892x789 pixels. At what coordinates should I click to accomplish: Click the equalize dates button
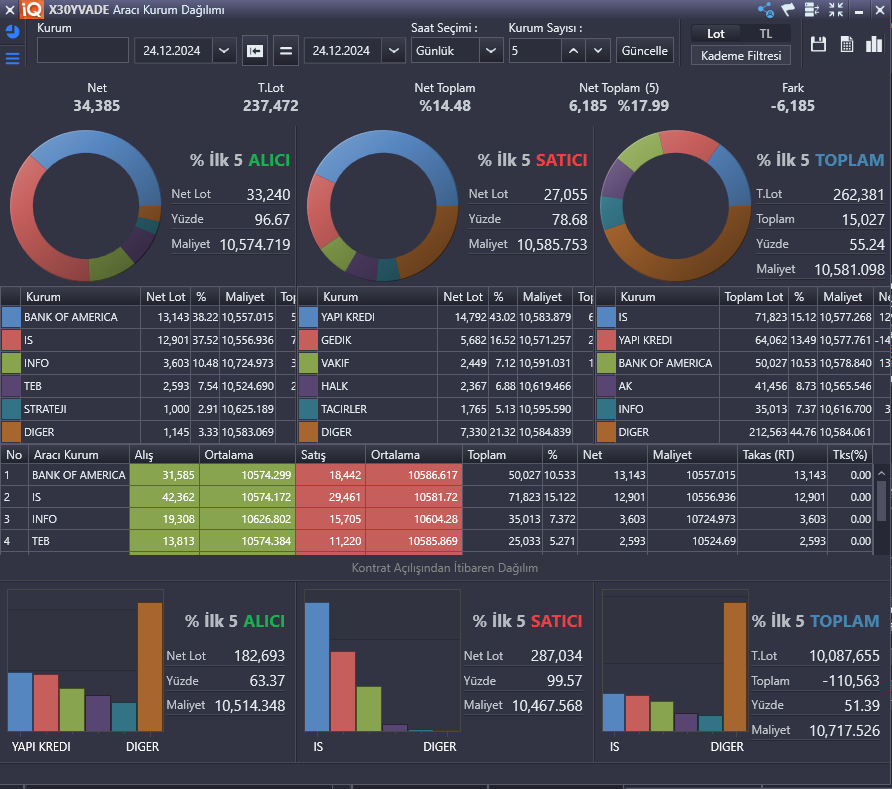(286, 51)
